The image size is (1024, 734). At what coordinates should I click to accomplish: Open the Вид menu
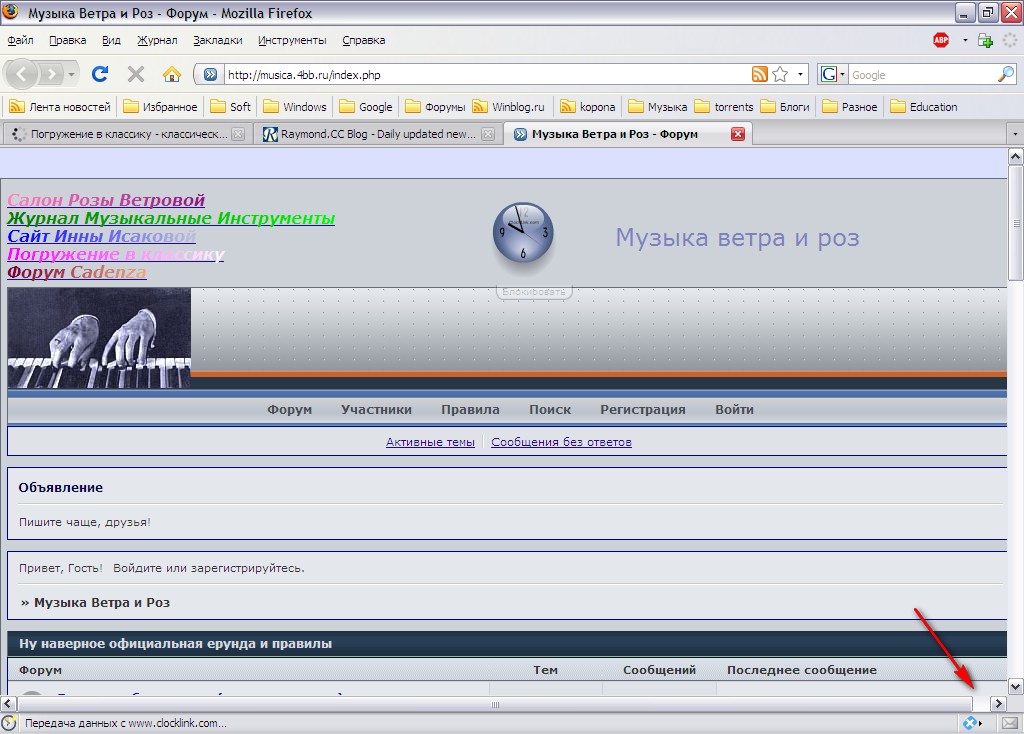click(111, 40)
